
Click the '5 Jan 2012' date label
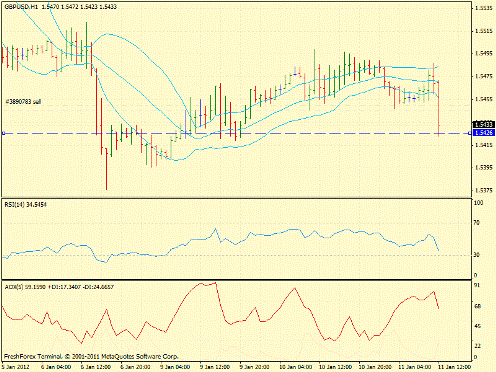(16, 367)
